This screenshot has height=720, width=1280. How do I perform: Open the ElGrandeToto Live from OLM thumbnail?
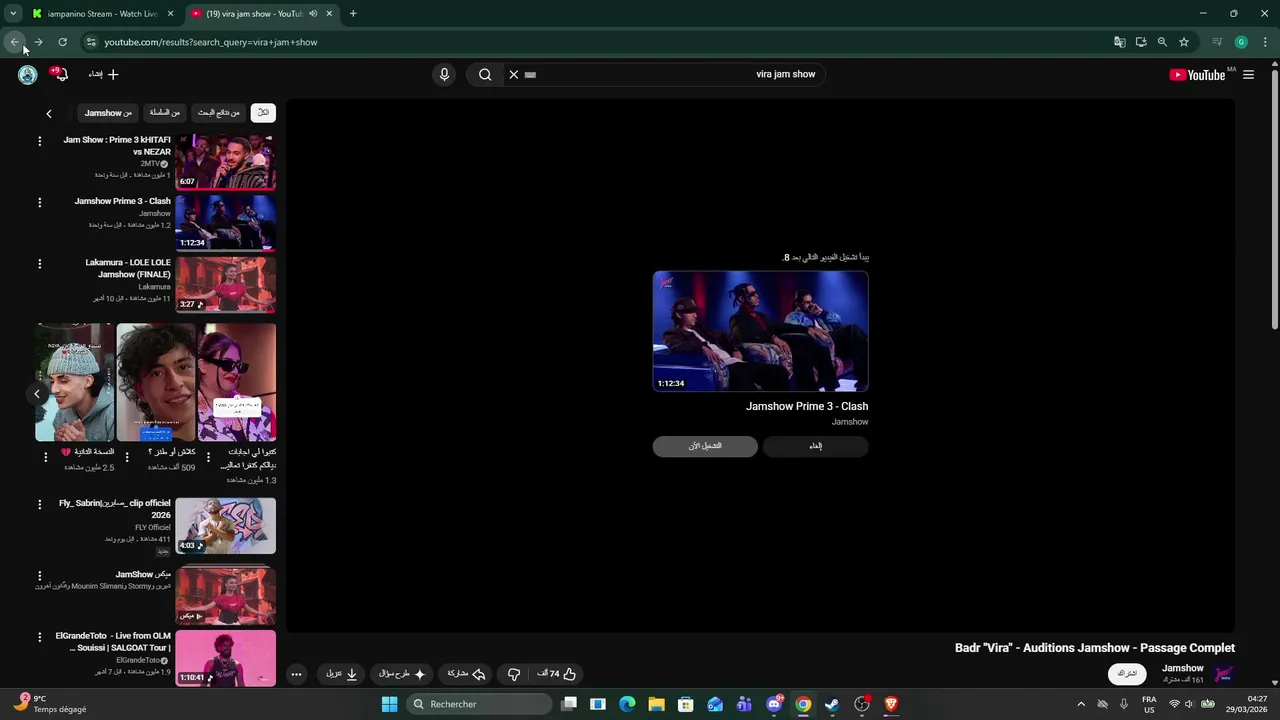(226, 657)
